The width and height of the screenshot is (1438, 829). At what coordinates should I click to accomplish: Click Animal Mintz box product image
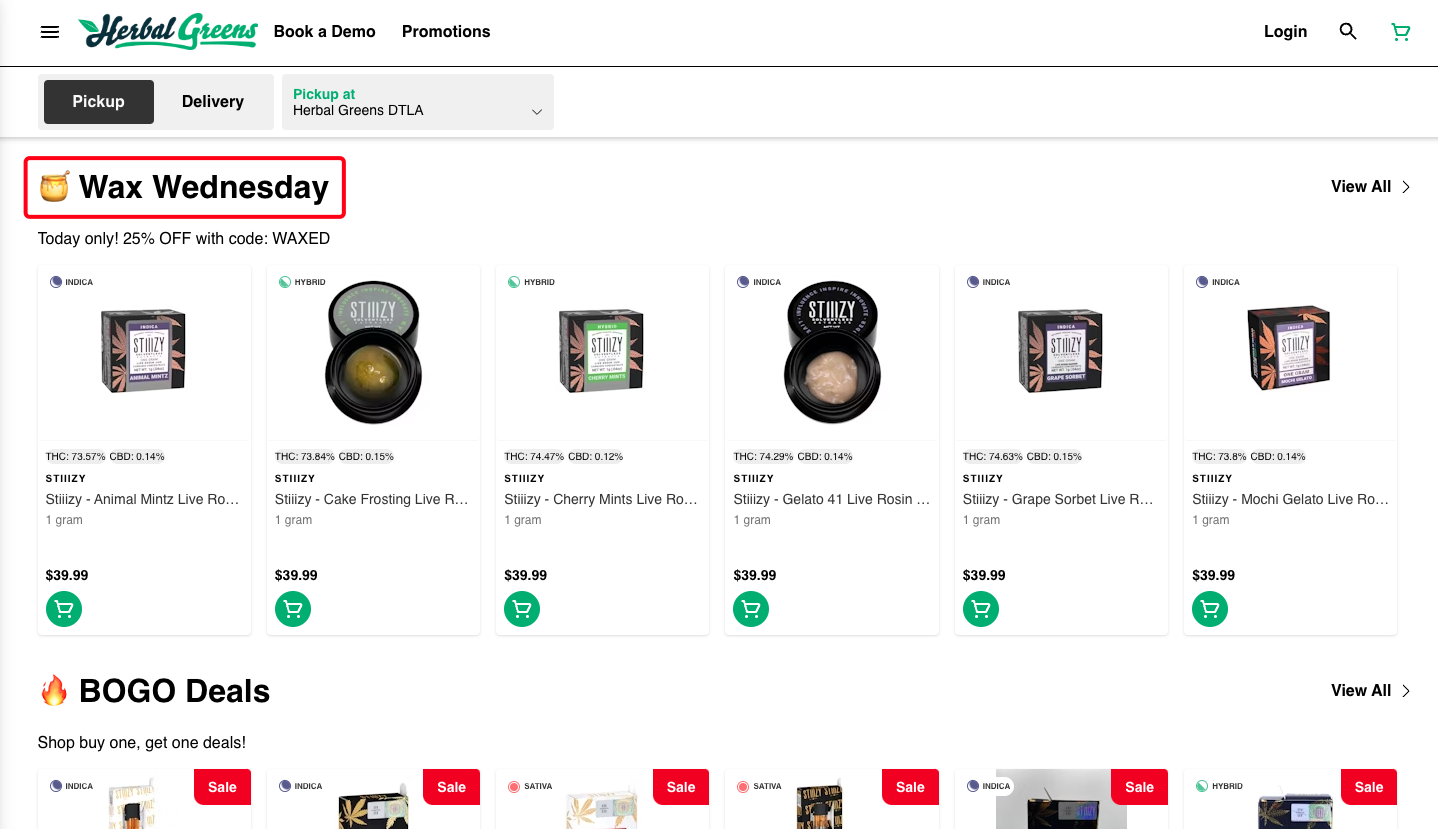[144, 350]
